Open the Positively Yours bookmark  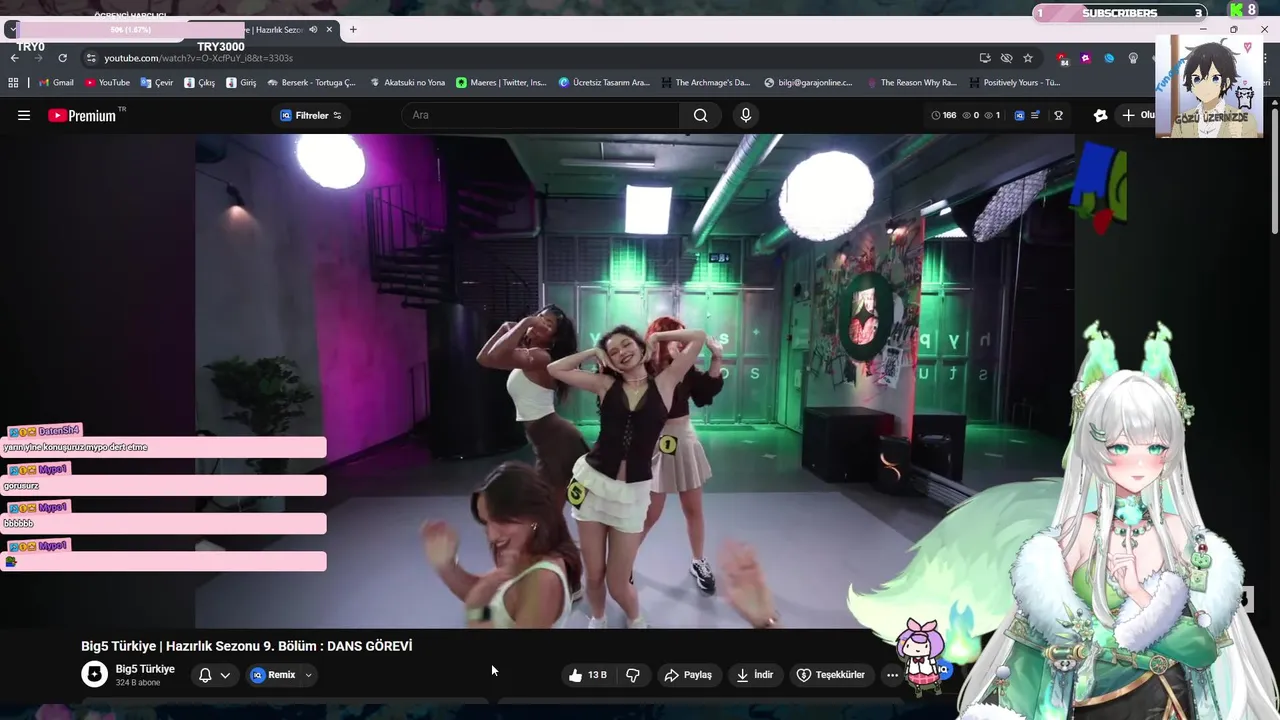(x=1014, y=83)
